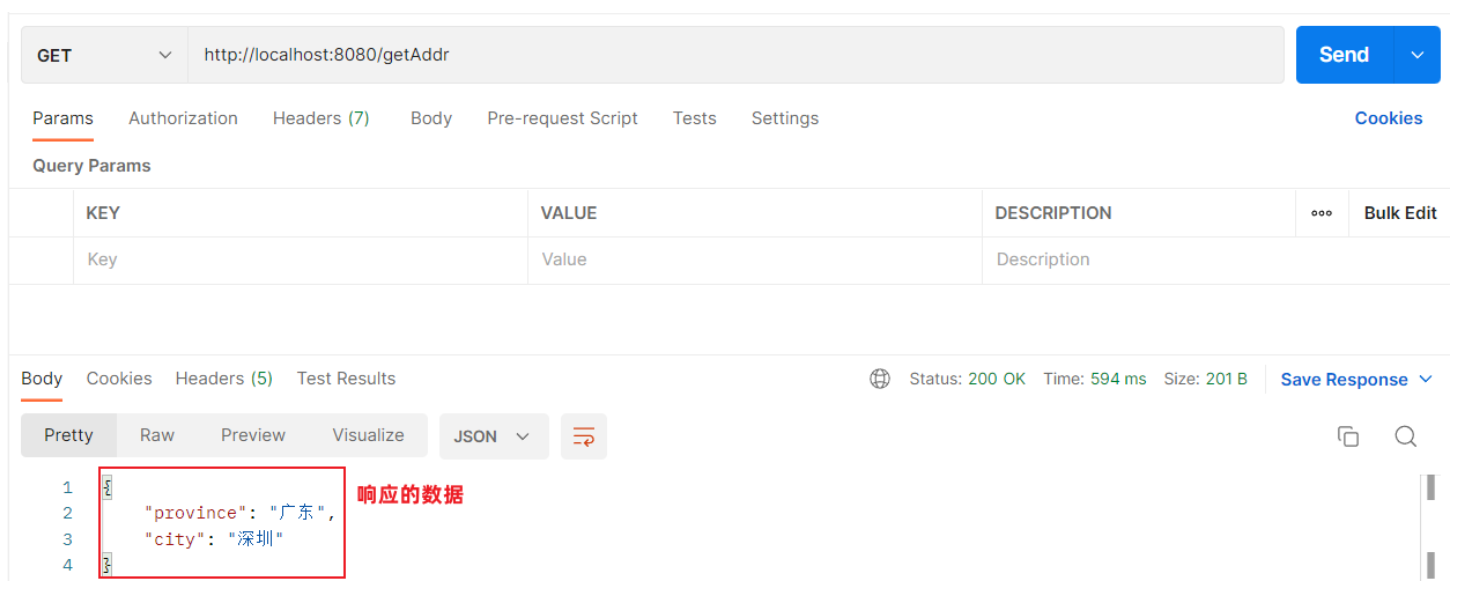
Task: Expand the Send button dropdown arrow
Action: 1417,55
